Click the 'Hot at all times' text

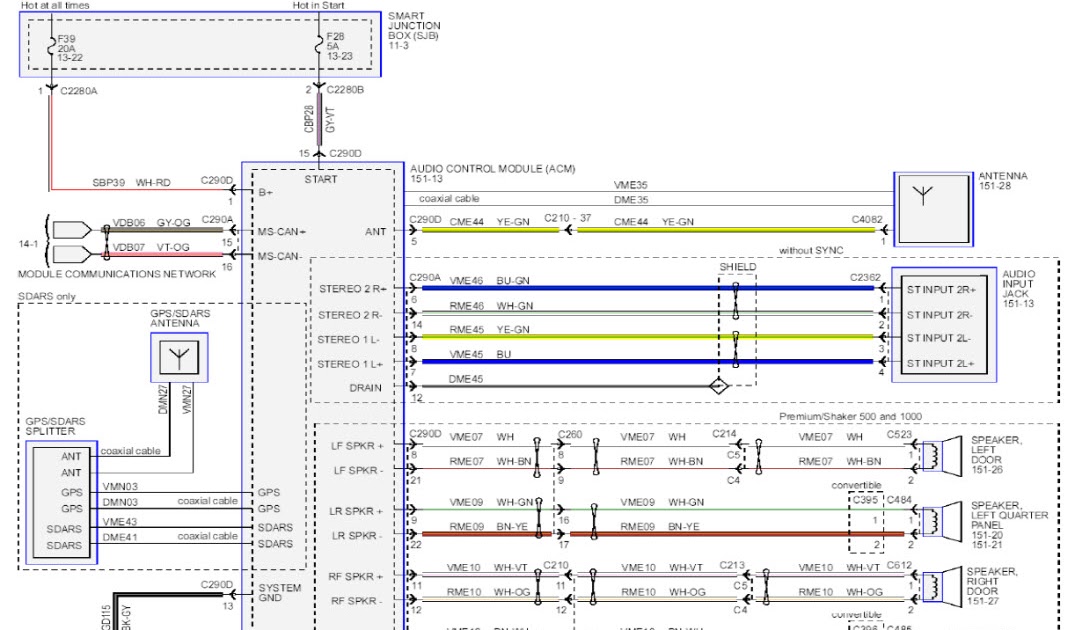point(55,5)
